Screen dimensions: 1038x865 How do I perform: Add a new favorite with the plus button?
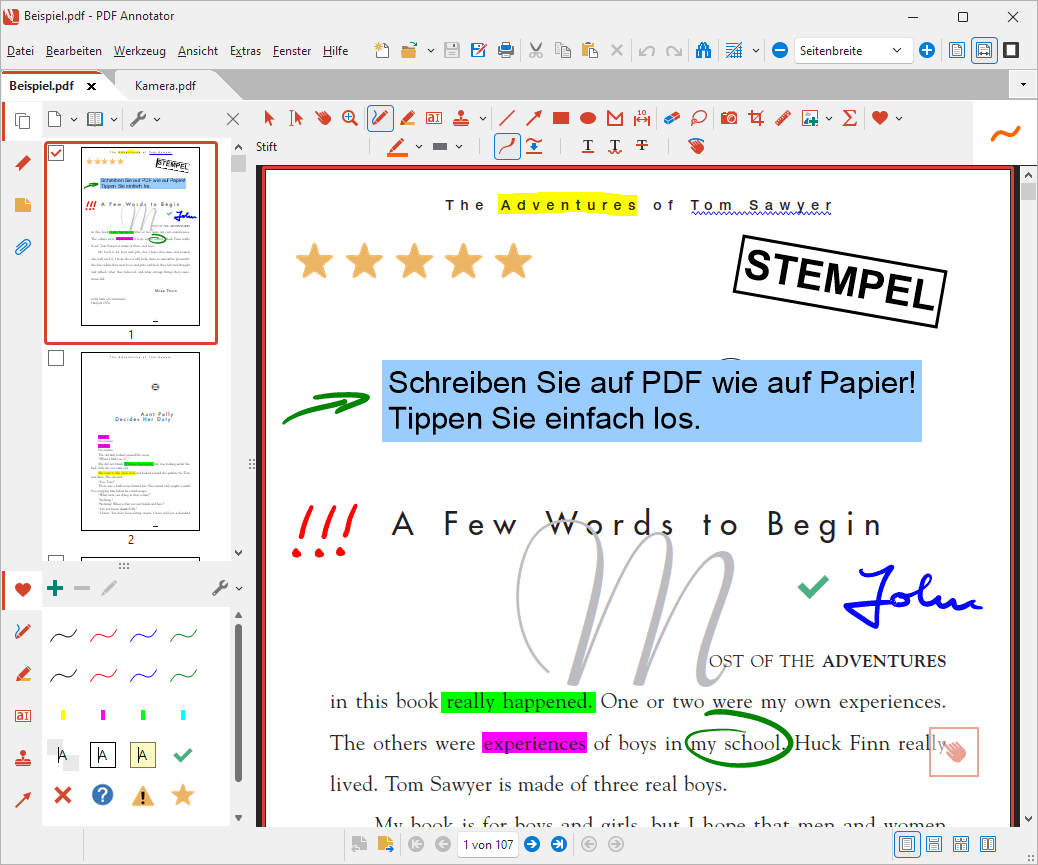(55, 588)
